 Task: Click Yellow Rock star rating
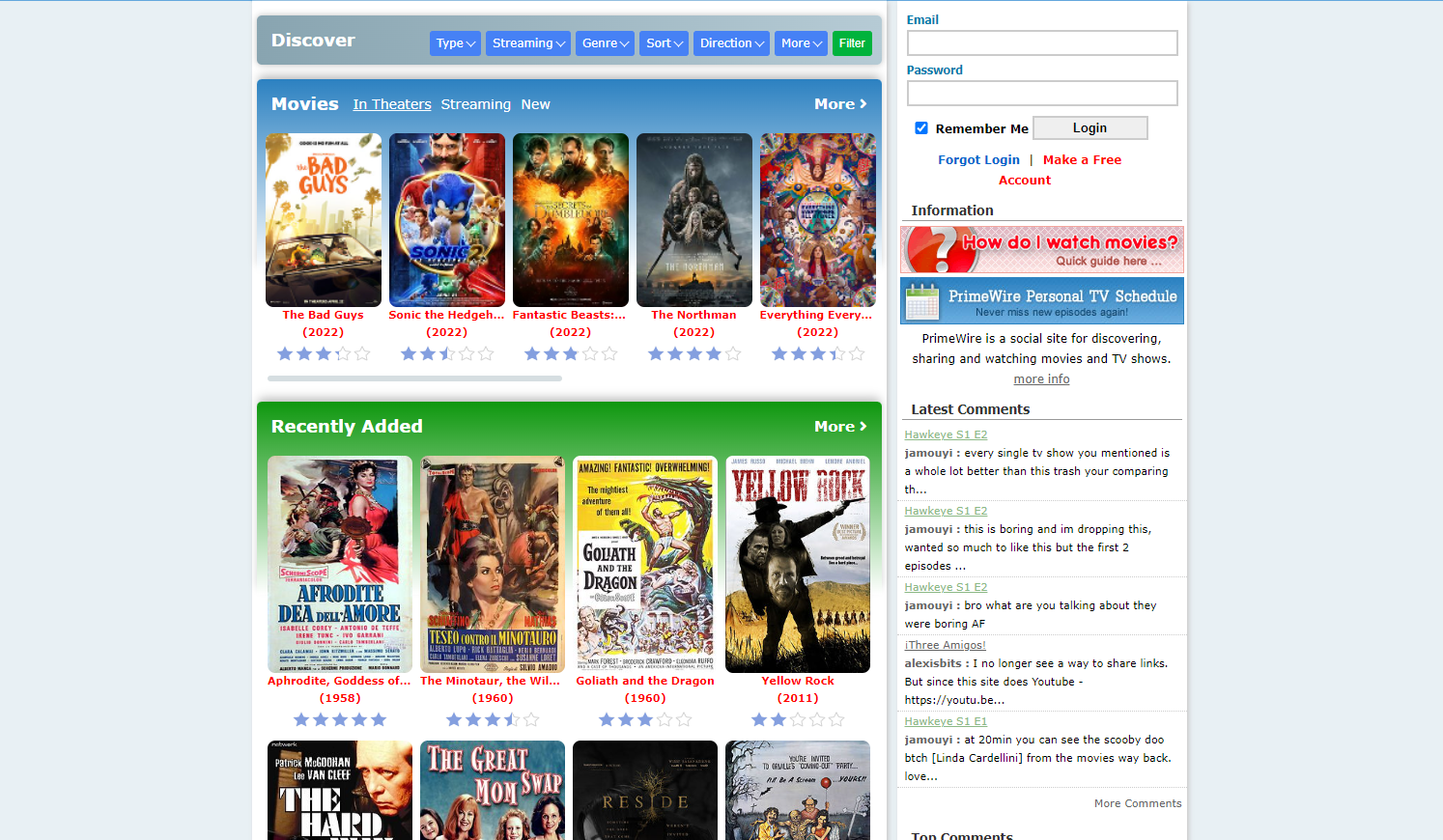(798, 720)
